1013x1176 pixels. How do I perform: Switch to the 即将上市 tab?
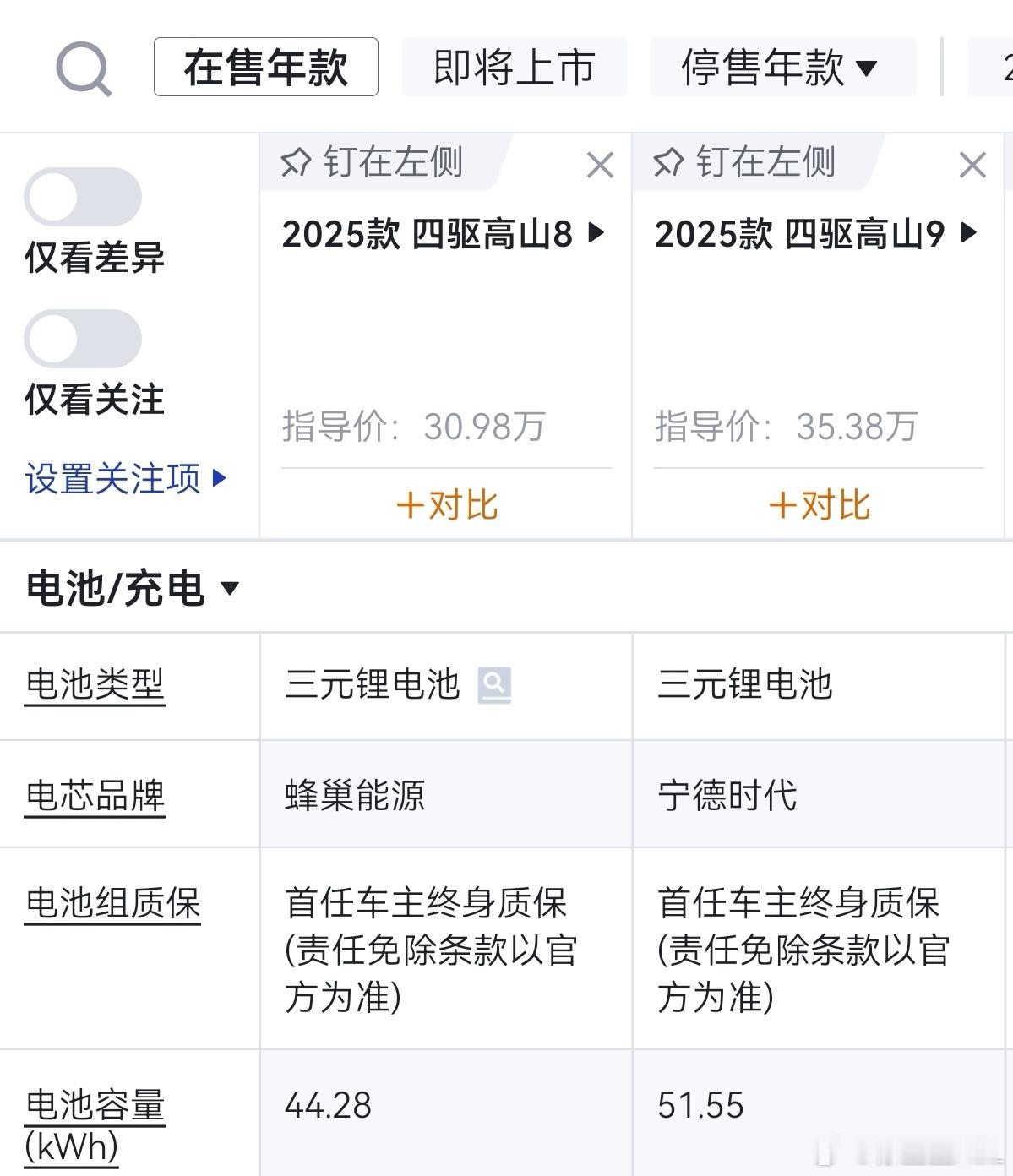(515, 67)
